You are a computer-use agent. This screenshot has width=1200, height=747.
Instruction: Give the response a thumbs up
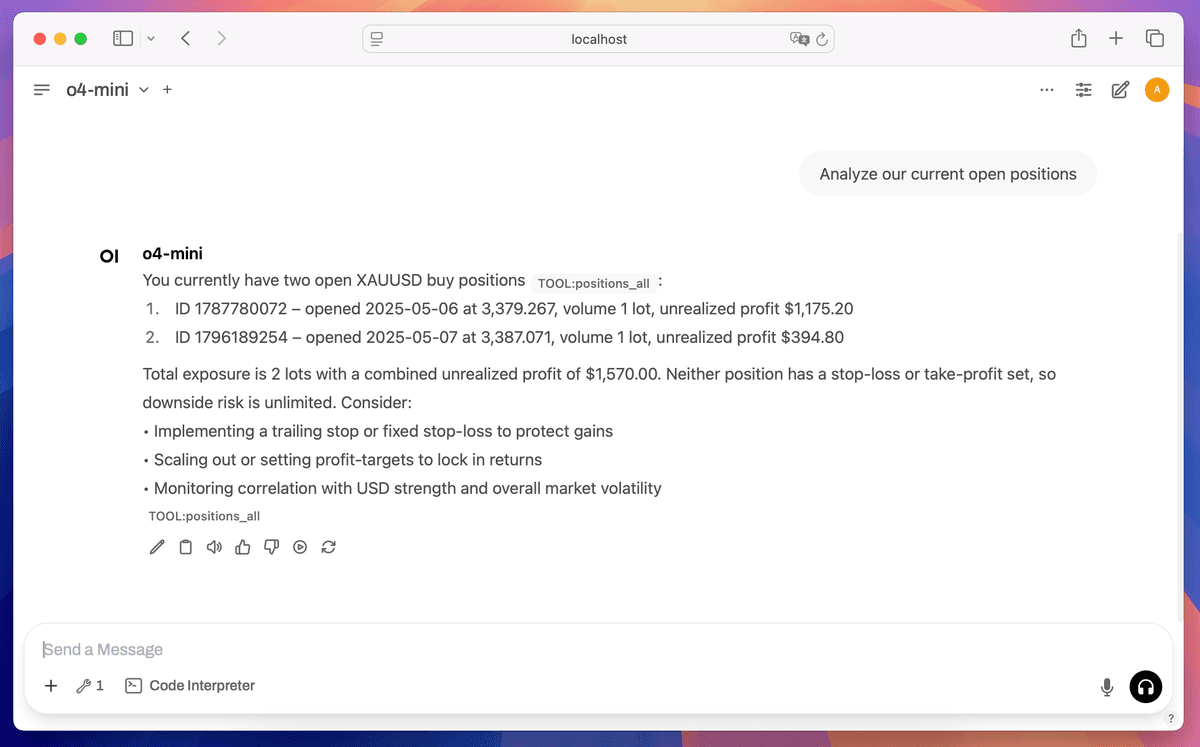point(242,547)
